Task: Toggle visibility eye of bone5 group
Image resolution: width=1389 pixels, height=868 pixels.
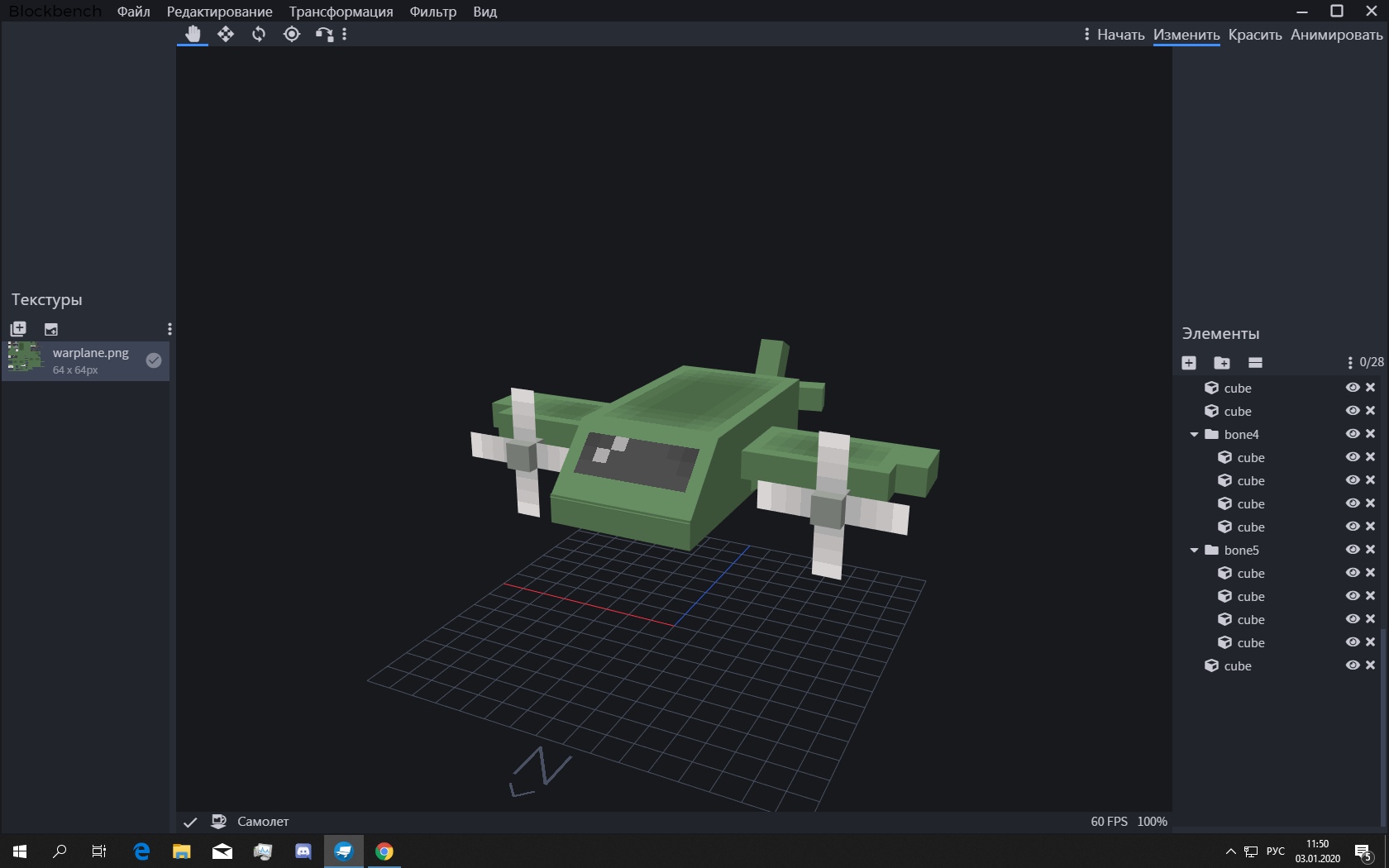Action: pos(1353,550)
